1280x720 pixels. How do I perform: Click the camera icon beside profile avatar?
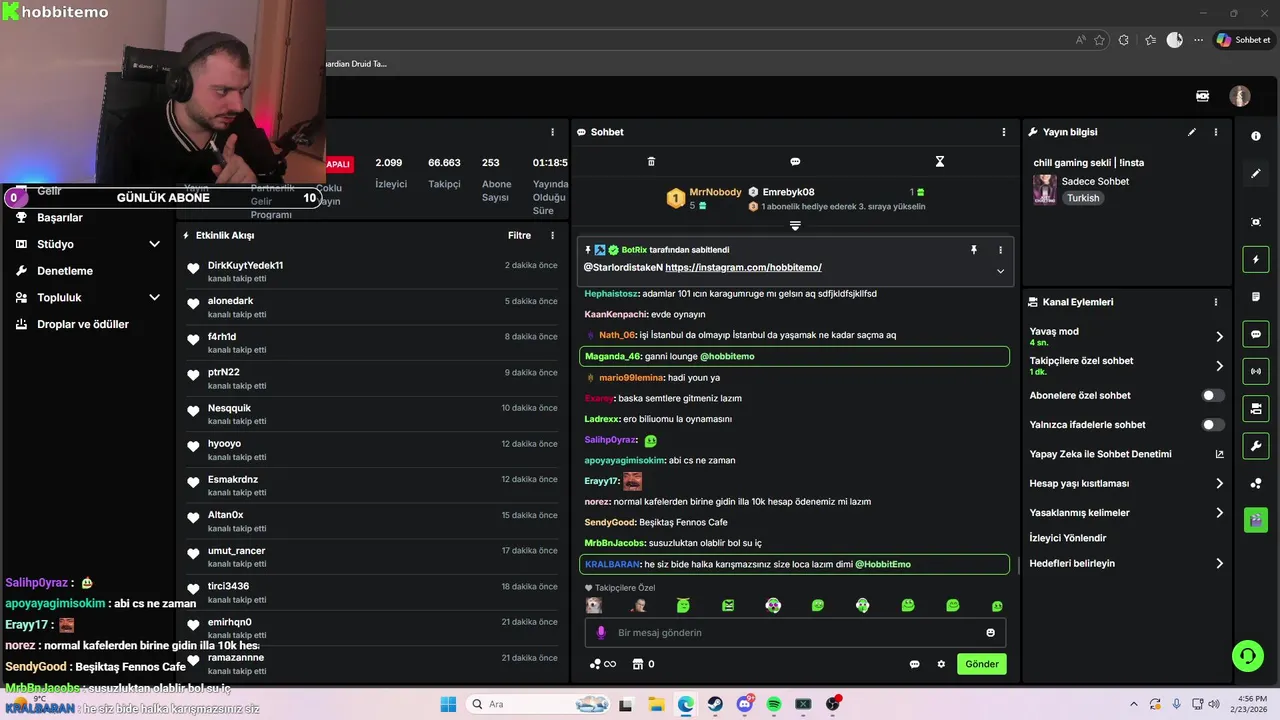(1203, 96)
